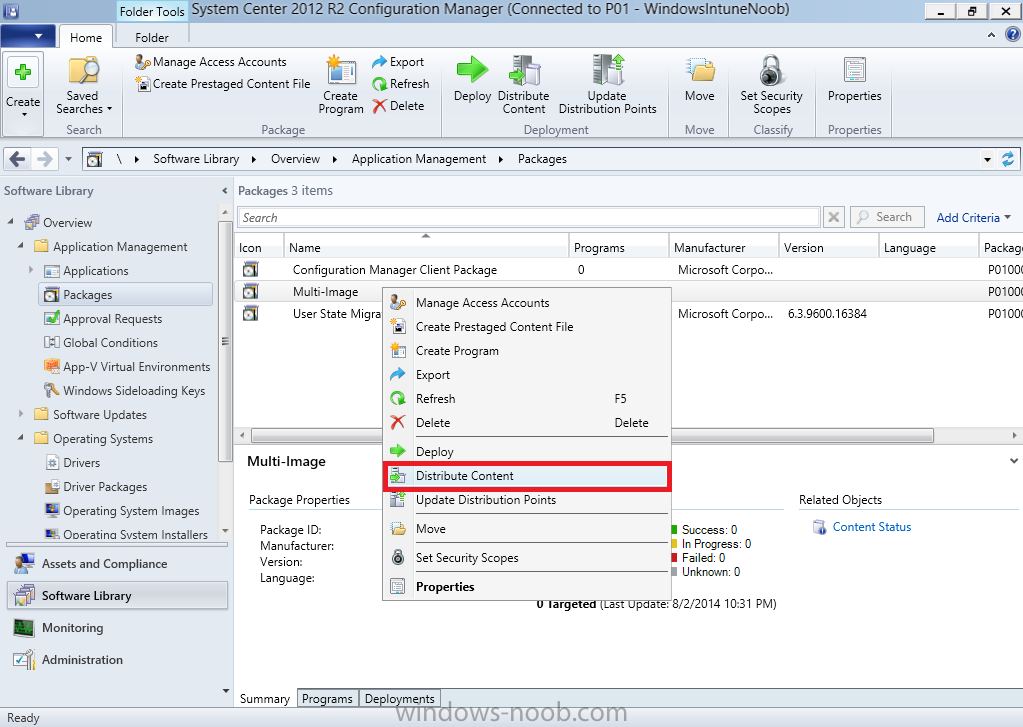Open the Content Status link
The height and width of the screenshot is (727, 1023).
pyautogui.click(x=872, y=527)
